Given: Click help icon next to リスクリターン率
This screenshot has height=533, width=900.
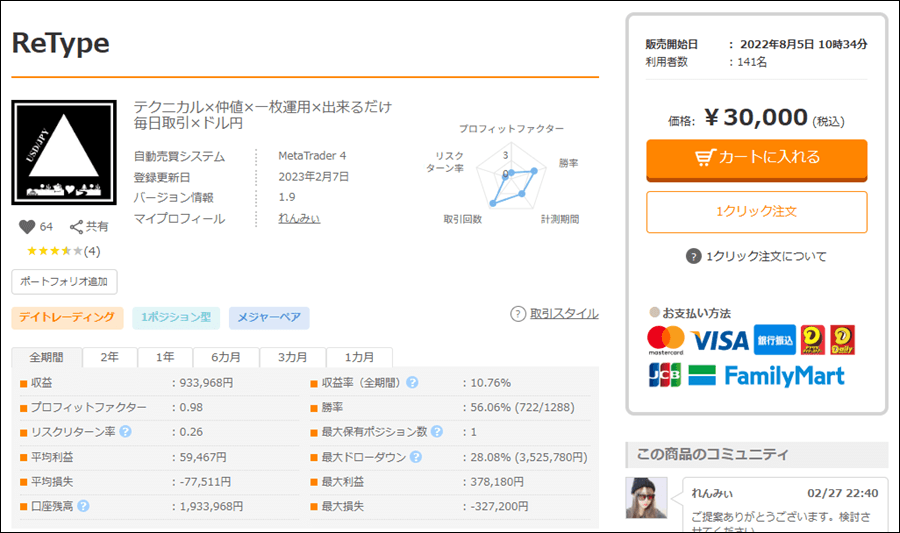Looking at the screenshot, I should pyautogui.click(x=125, y=432).
